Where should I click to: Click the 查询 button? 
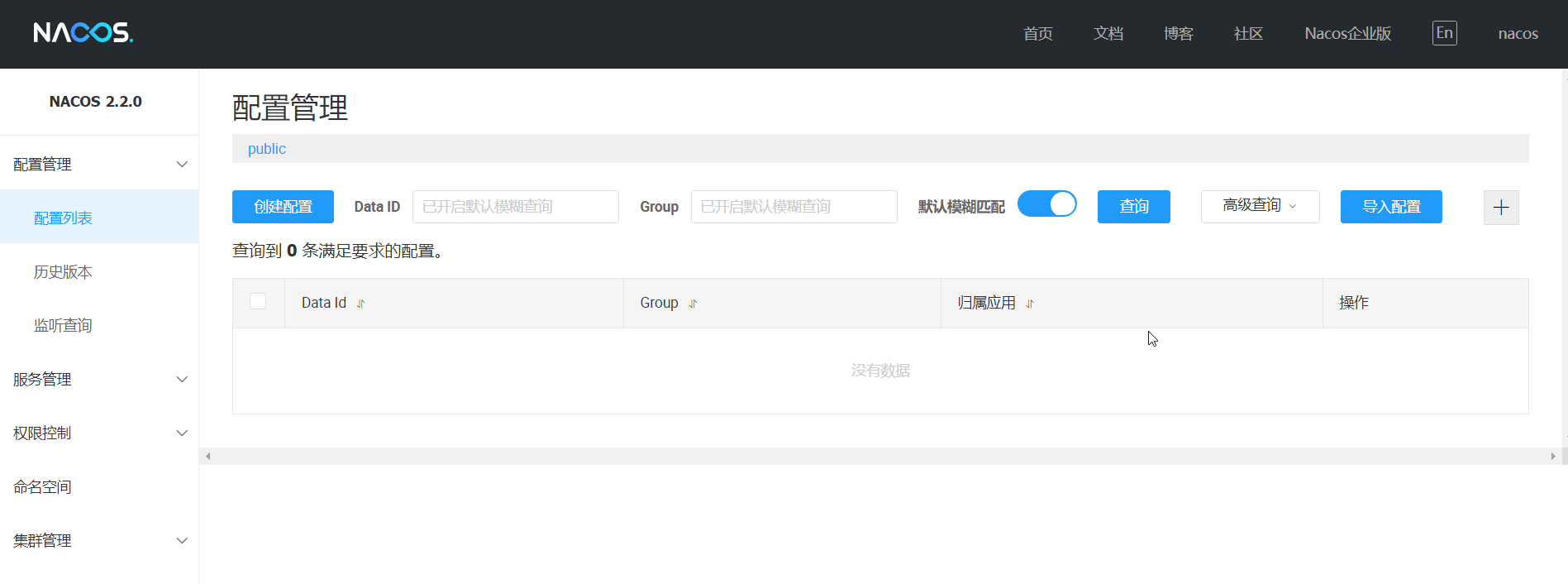pos(1134,207)
